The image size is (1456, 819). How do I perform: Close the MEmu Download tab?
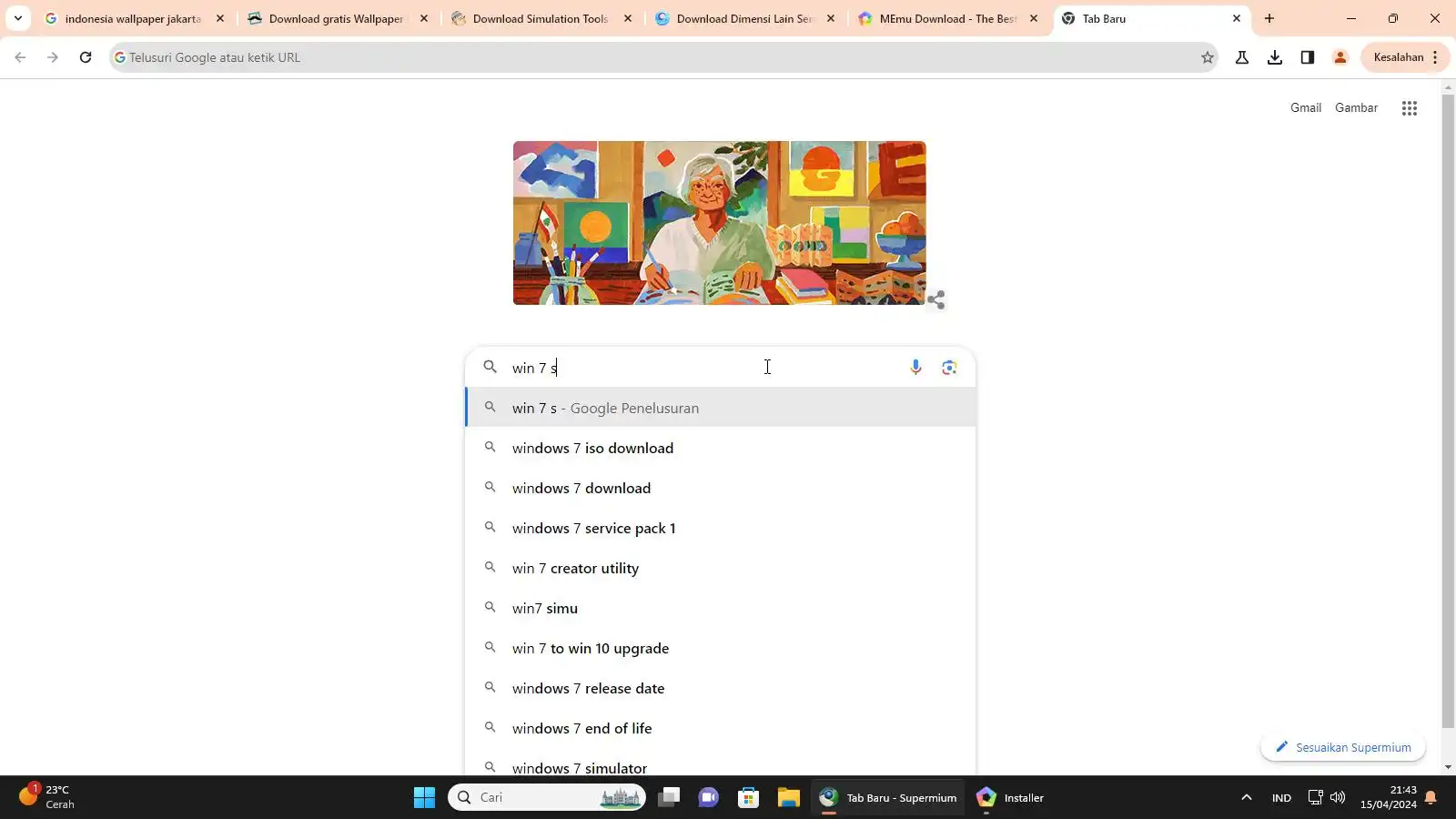click(1034, 18)
